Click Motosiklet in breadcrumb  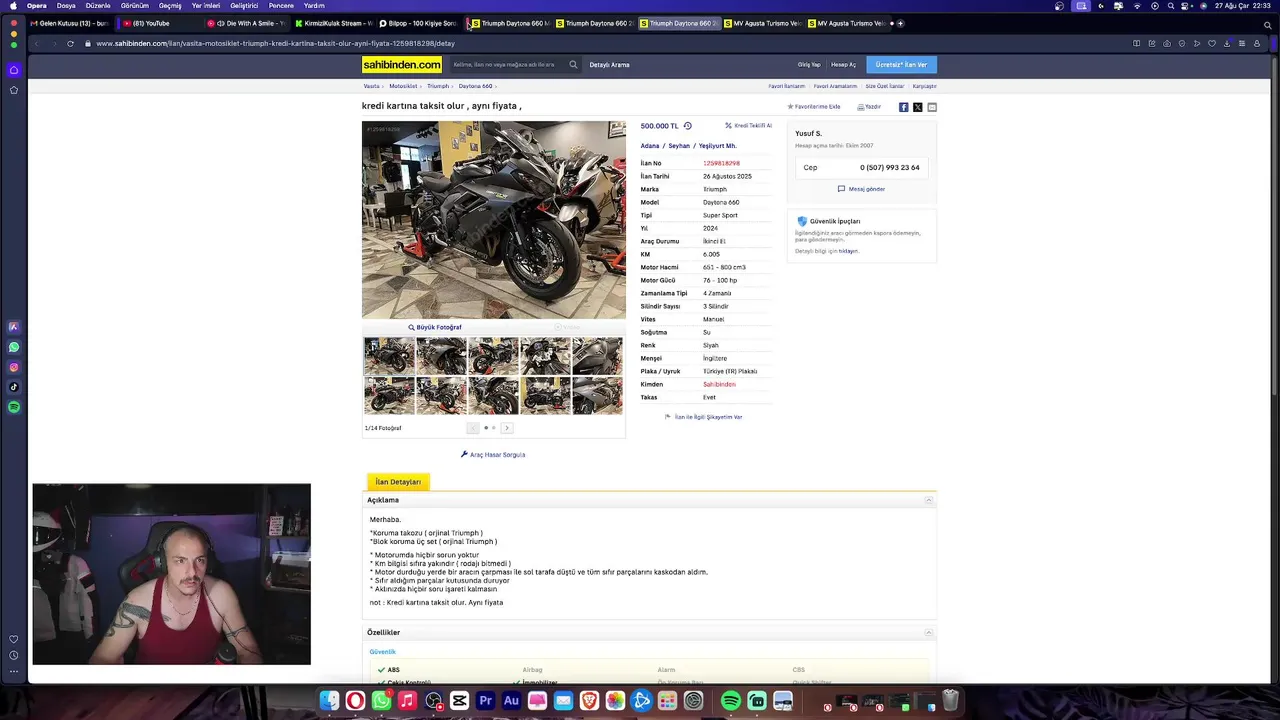(x=403, y=86)
